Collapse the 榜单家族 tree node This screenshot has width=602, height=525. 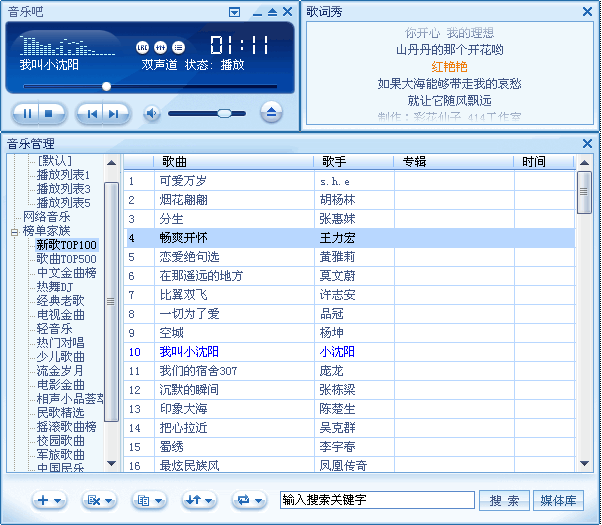click(x=15, y=232)
